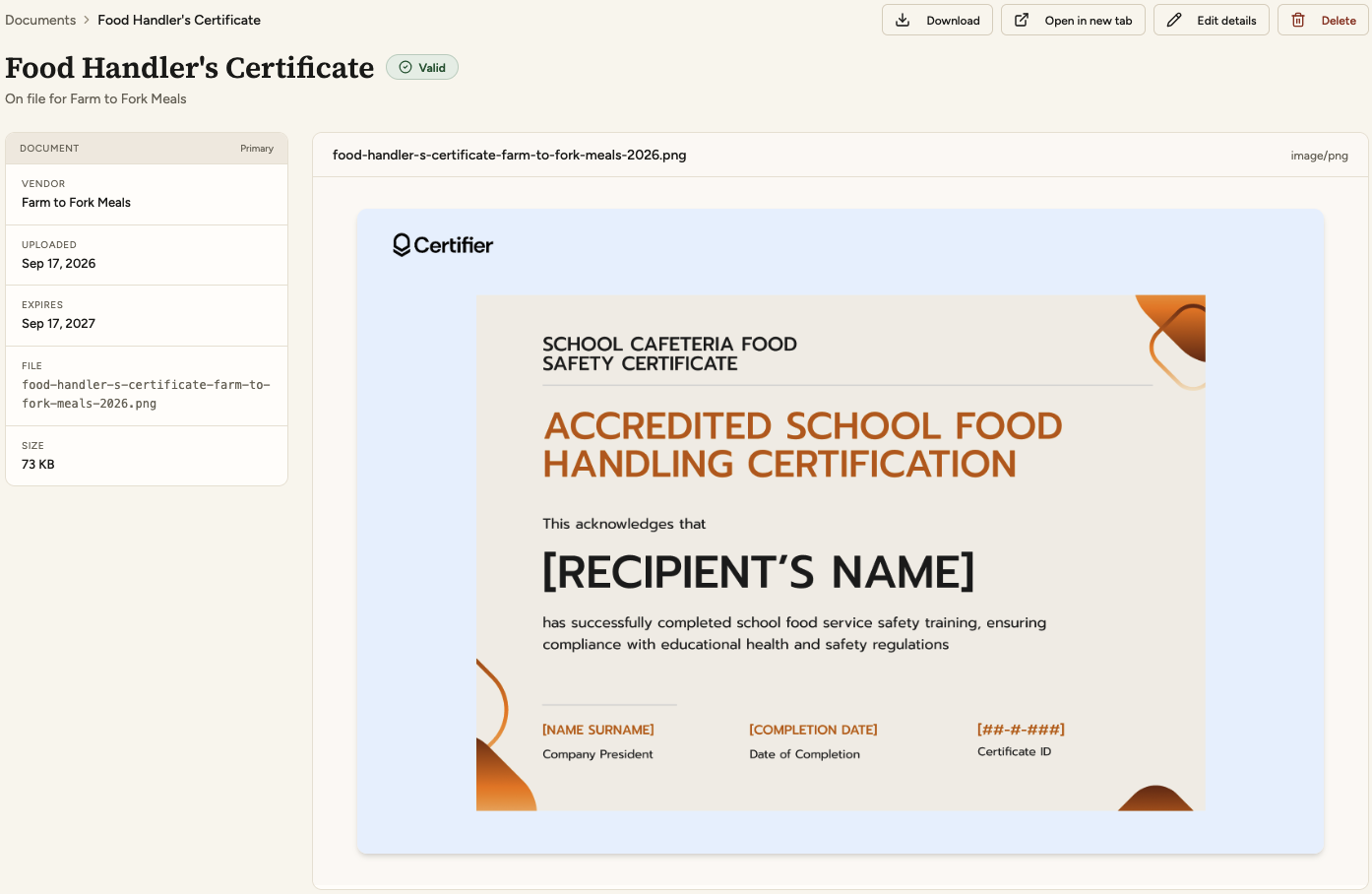Click the expiry date 'Sep 17, 2027'
The height and width of the screenshot is (894, 1372).
pos(58,324)
